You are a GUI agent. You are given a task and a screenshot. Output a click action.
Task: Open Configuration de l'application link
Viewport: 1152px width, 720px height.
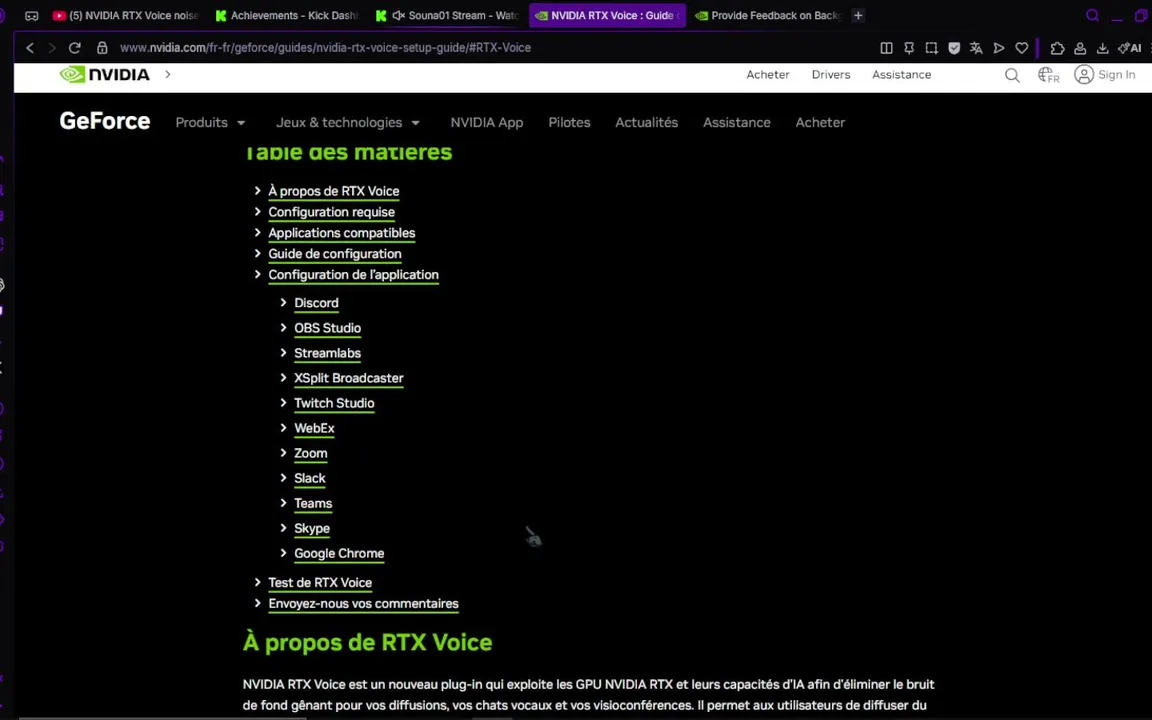(x=353, y=275)
